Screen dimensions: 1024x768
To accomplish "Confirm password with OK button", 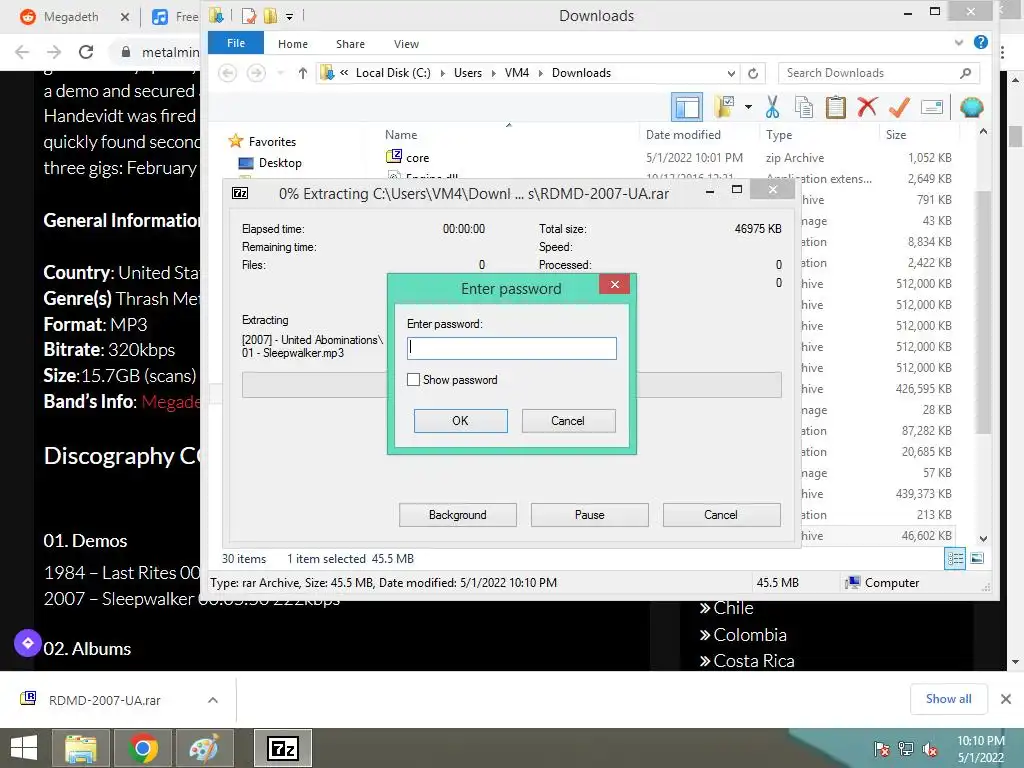I will [x=460, y=421].
